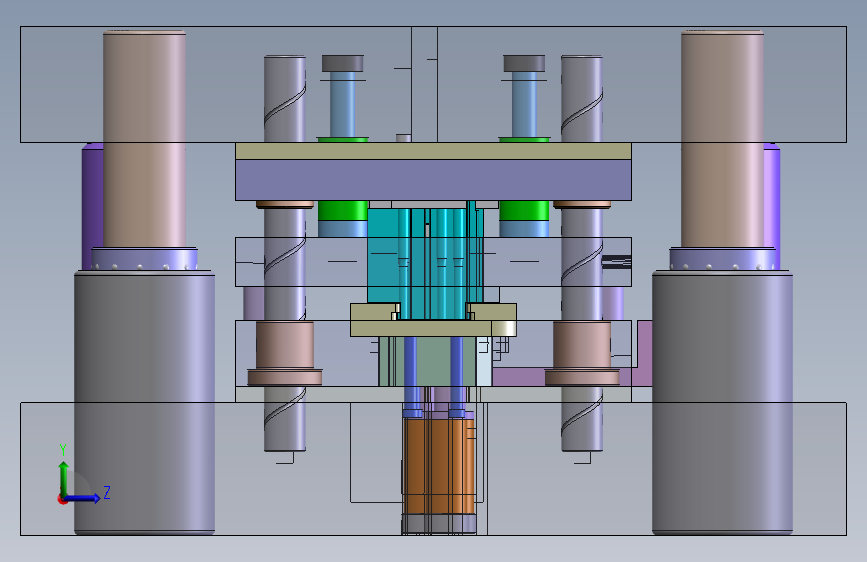
Task: Select the lavender ball-cage collar on left pillar
Action: click(144, 259)
